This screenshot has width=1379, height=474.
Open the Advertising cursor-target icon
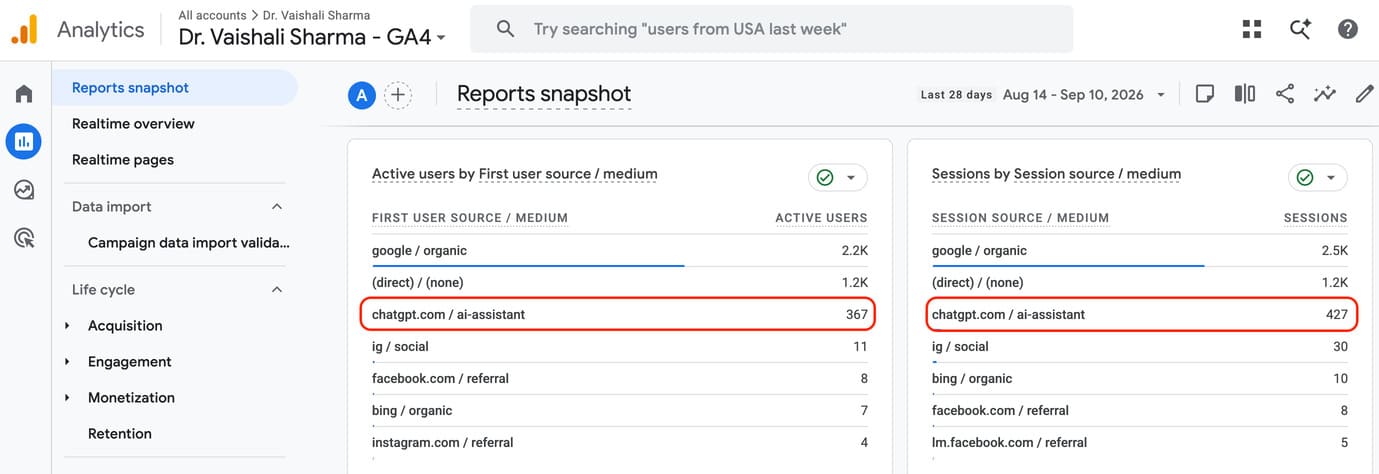(24, 238)
